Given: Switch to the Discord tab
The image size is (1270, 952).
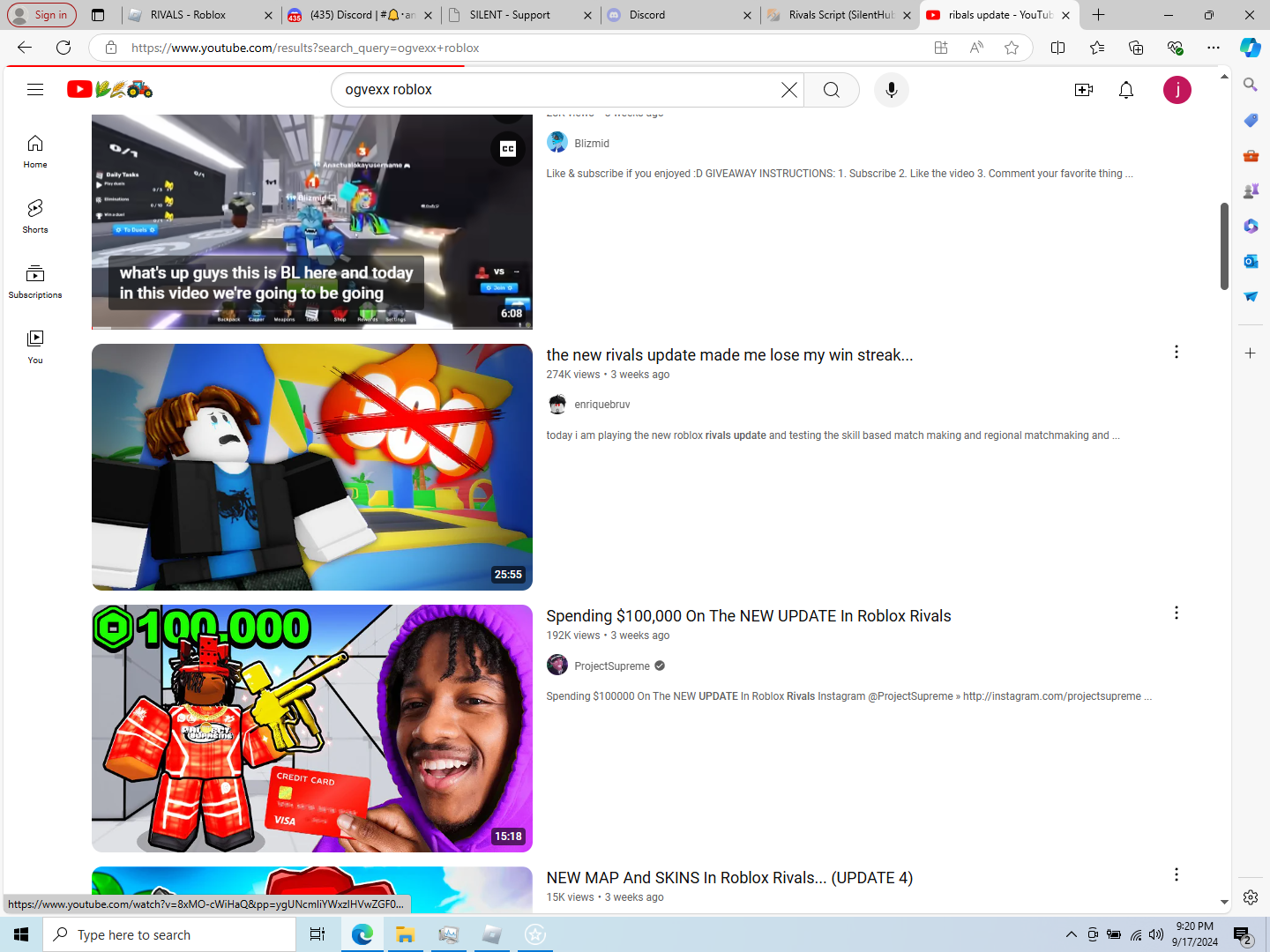Looking at the screenshot, I should 679,15.
